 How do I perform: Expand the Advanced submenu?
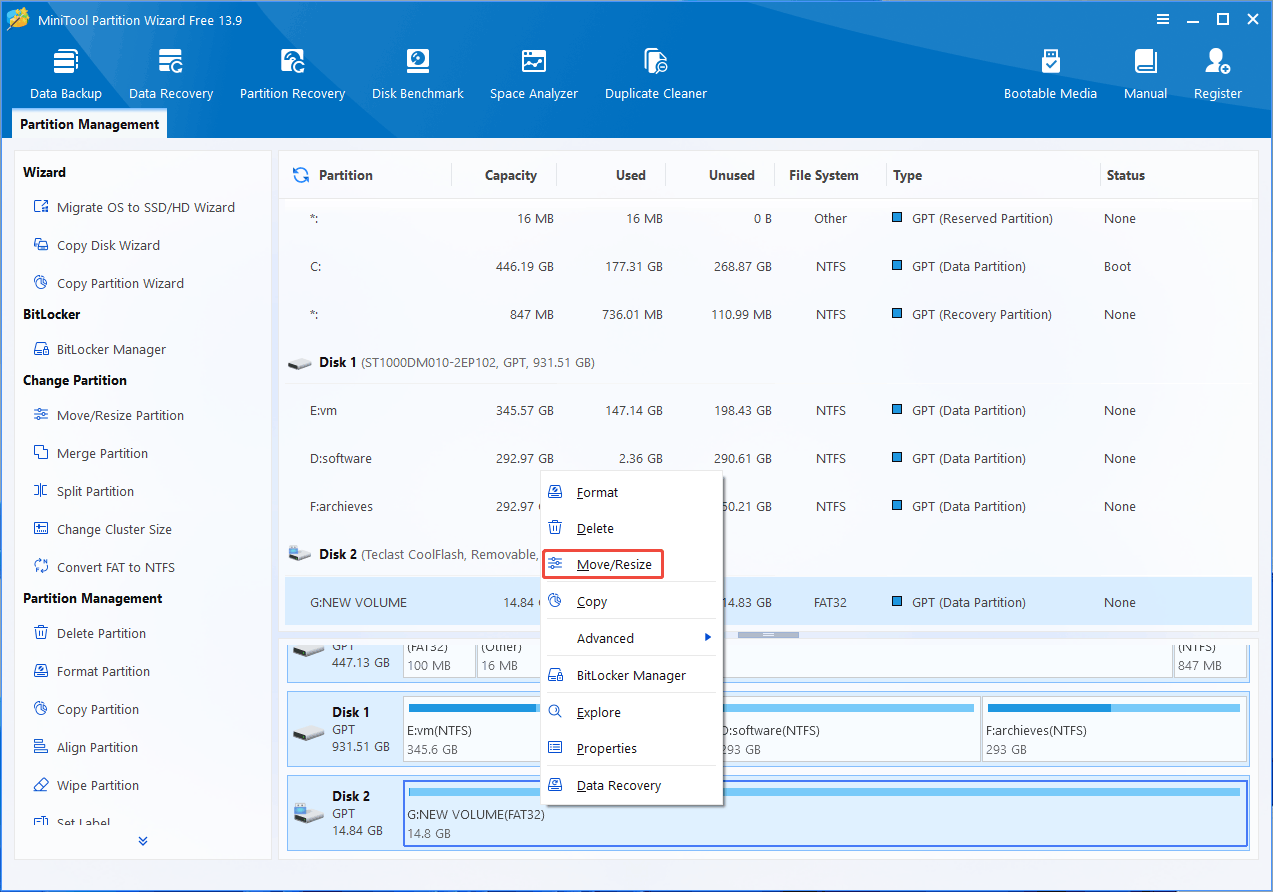(632, 638)
